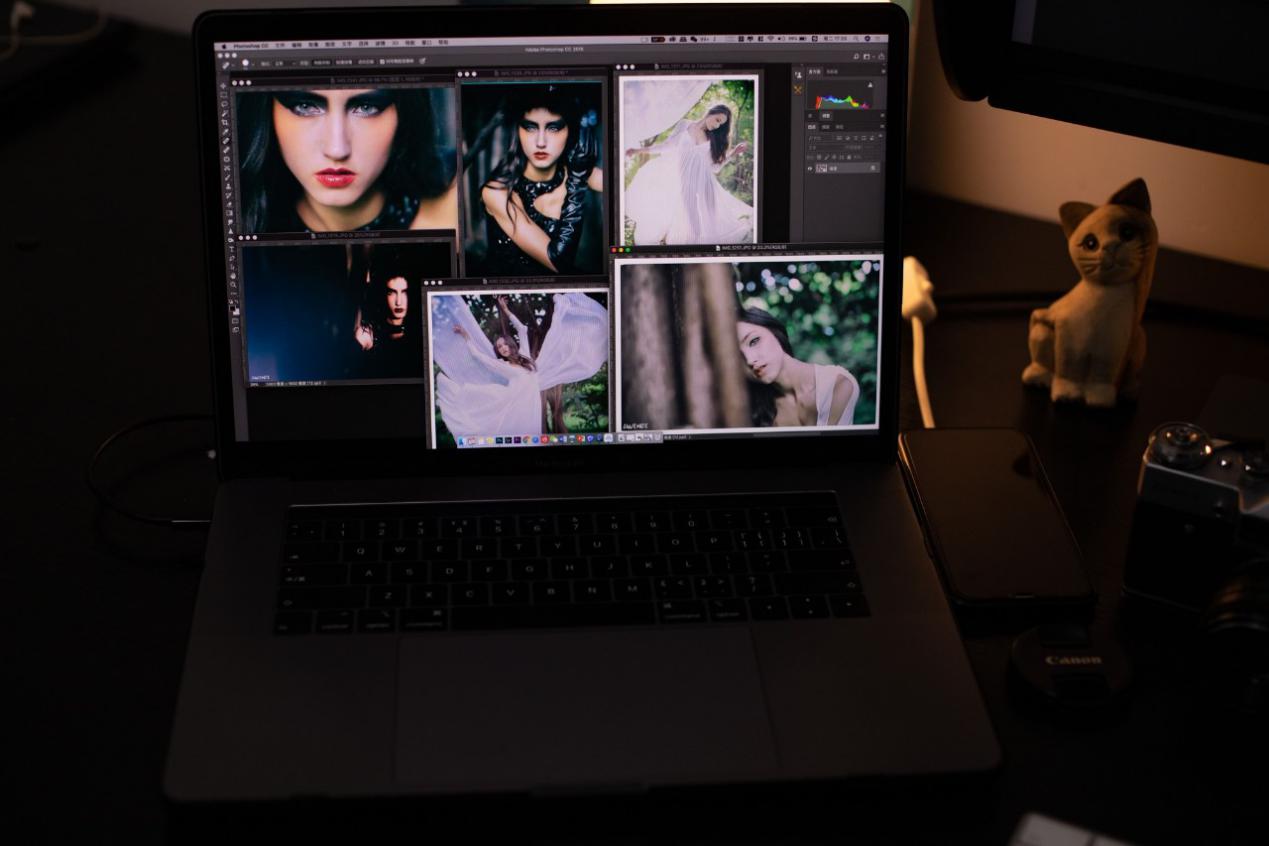1269x846 pixels.
Task: Click the histogram cached-data warning triangle
Action: coord(870,85)
